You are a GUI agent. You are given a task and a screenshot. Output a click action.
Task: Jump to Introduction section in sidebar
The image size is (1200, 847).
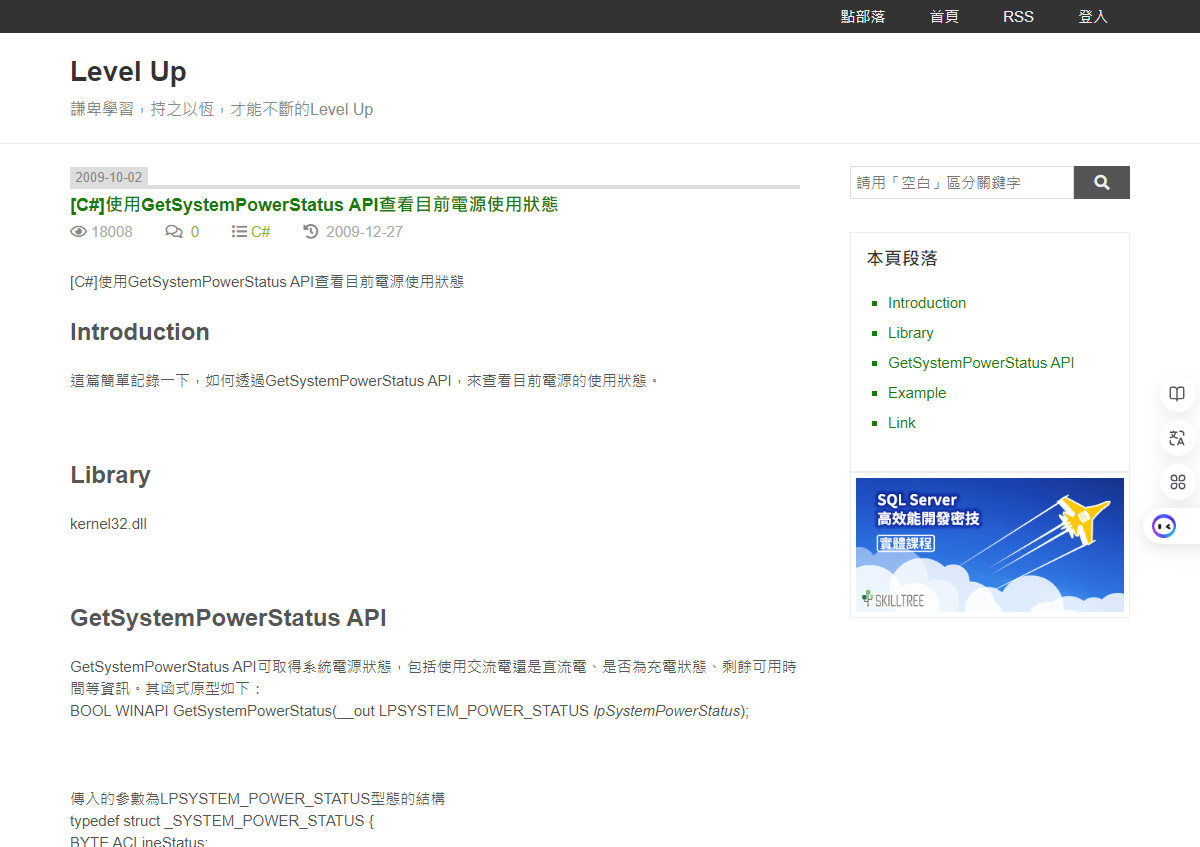(927, 303)
